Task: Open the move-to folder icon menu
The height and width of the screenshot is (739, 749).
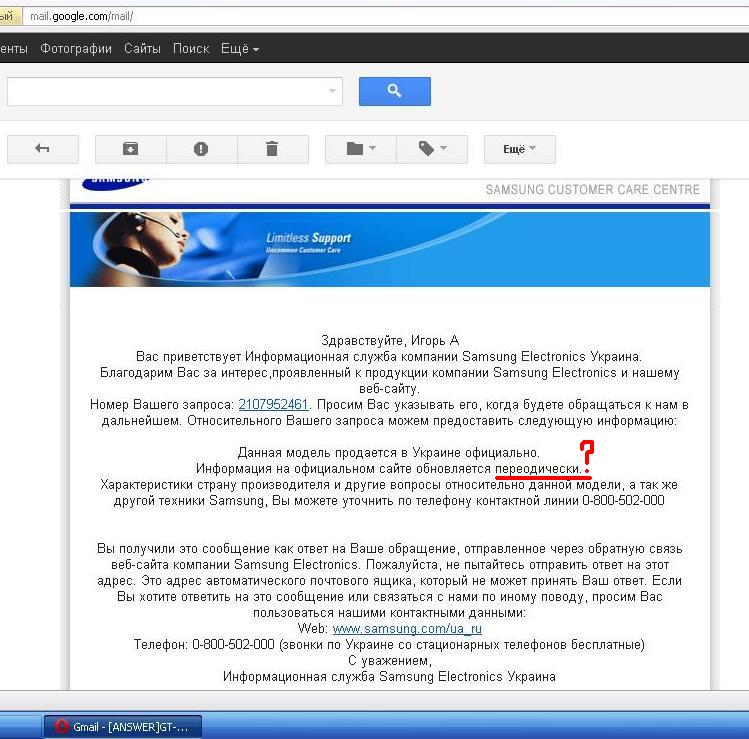Action: (x=360, y=149)
